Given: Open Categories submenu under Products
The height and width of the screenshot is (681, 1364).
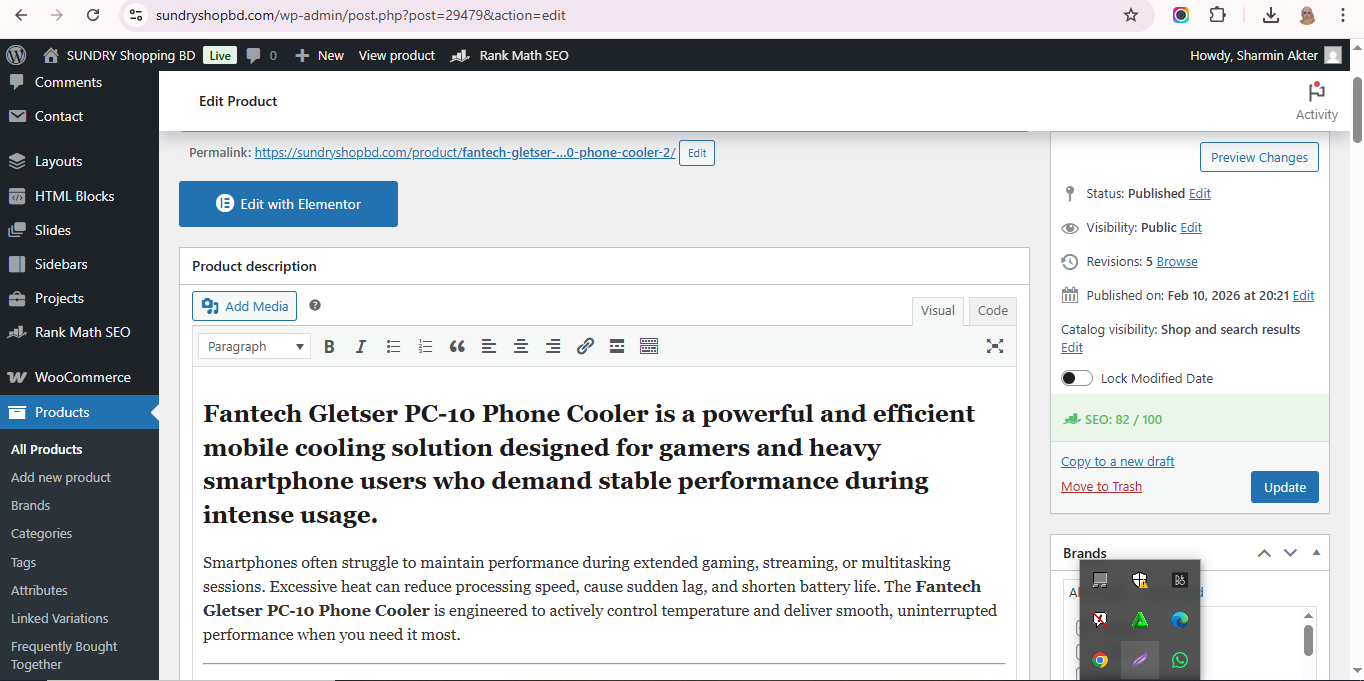Looking at the screenshot, I should click(42, 533).
